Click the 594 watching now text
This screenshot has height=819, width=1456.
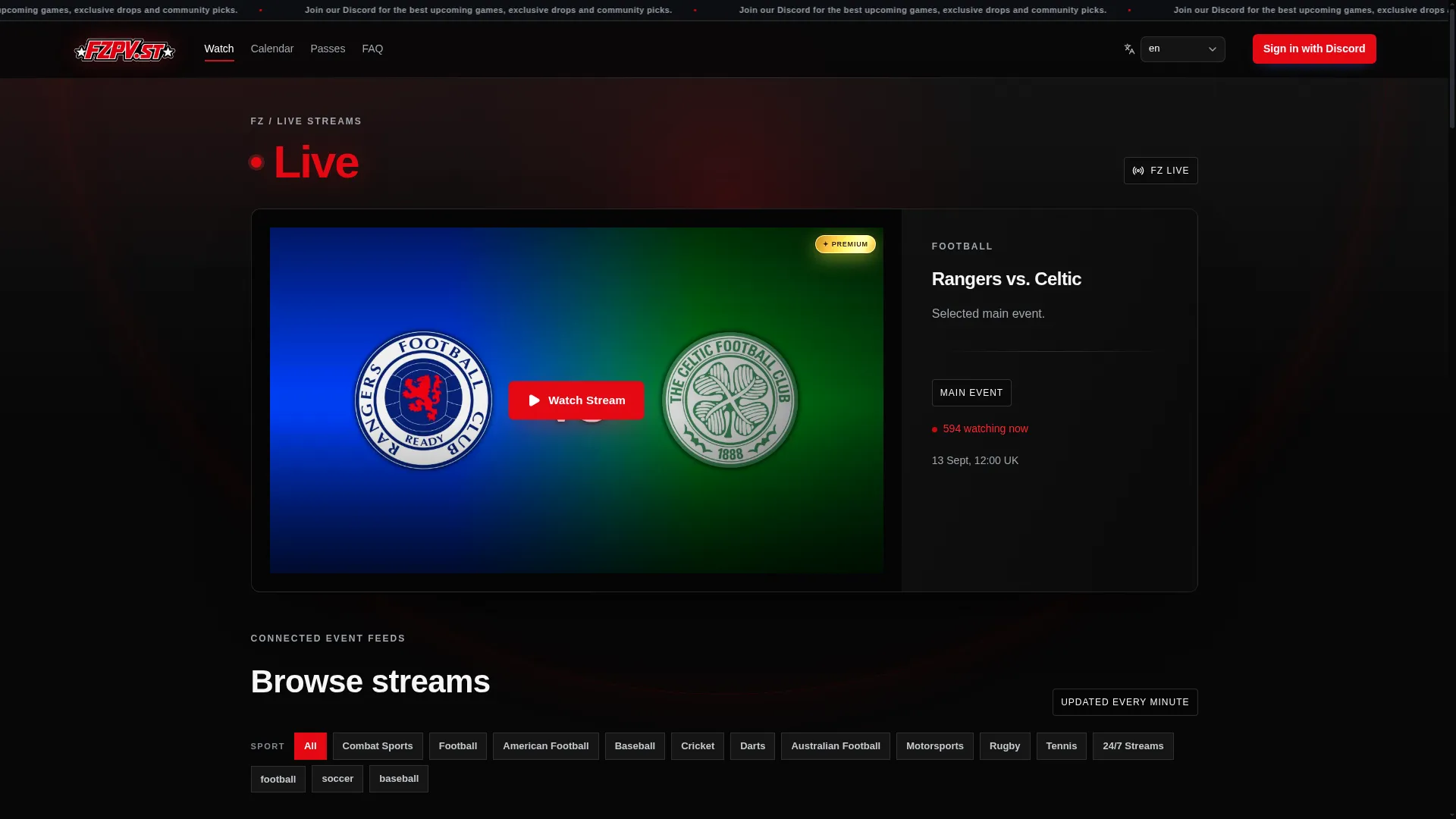(x=986, y=428)
